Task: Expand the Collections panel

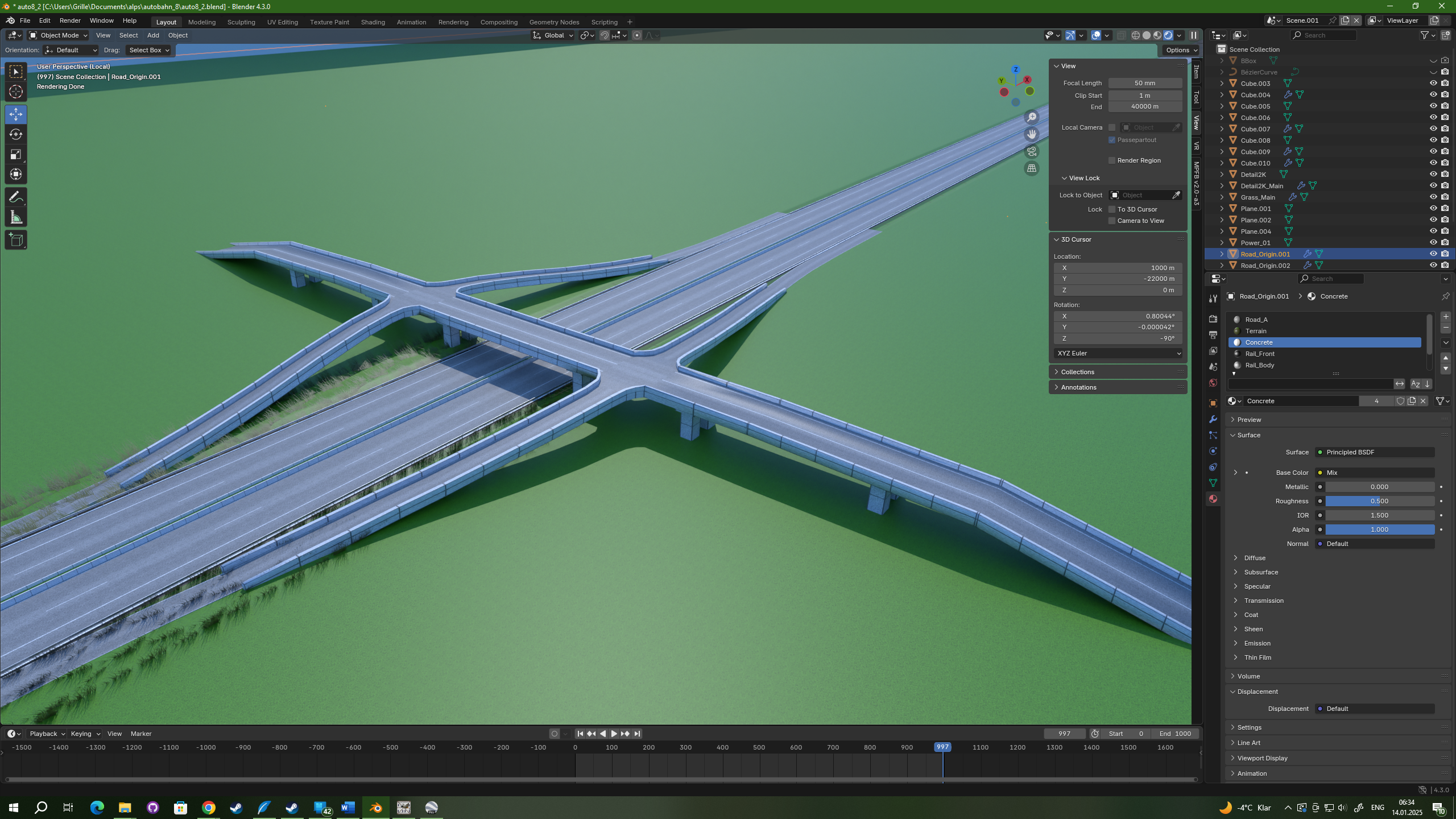Action: tap(1077, 372)
